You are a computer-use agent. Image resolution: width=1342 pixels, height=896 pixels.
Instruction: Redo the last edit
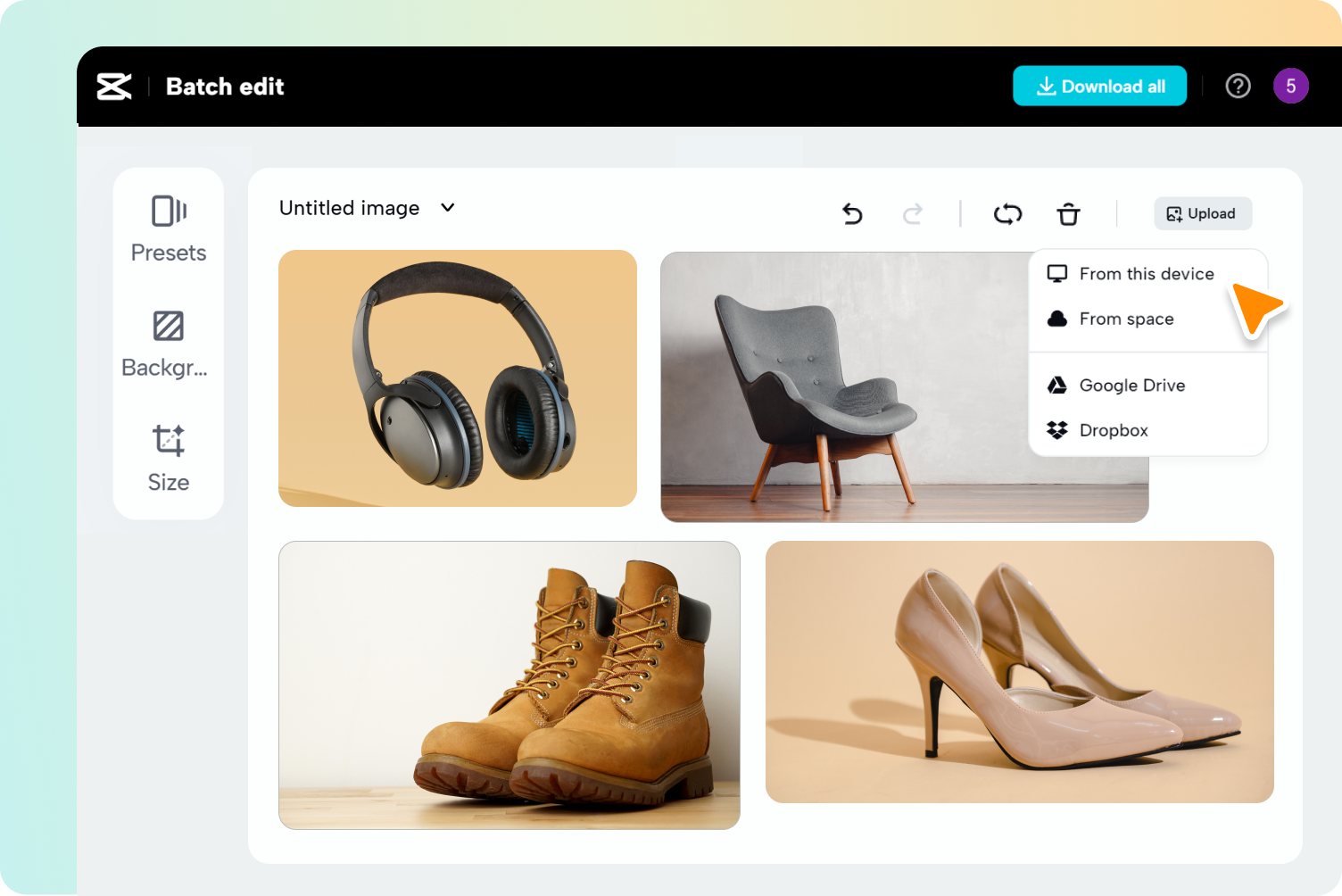click(913, 214)
